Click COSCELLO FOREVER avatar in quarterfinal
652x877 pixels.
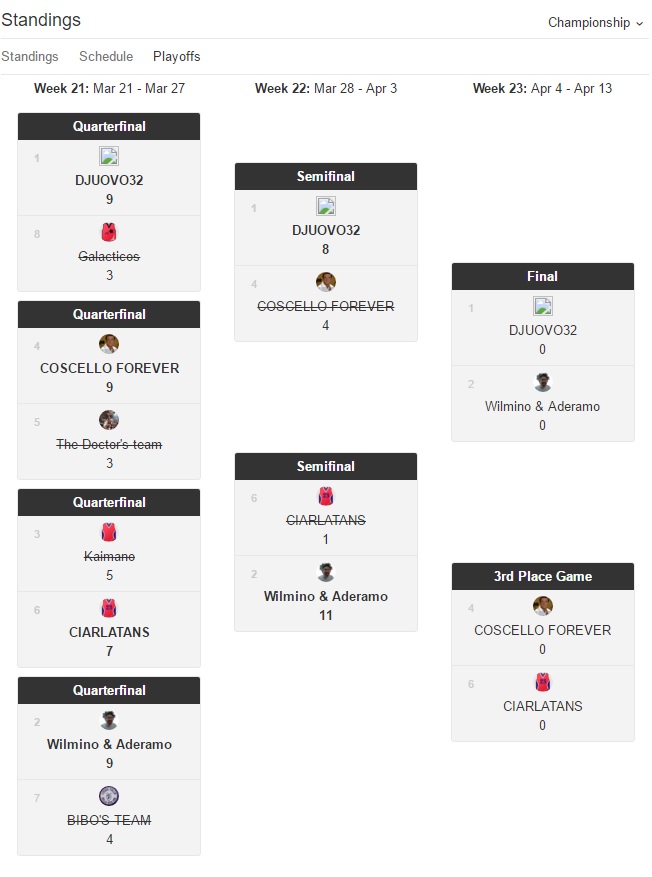pos(109,344)
